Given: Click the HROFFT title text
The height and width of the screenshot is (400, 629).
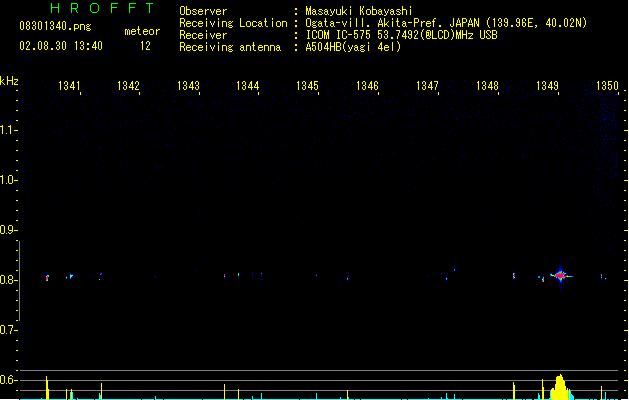Looking at the screenshot, I should 102,8.
